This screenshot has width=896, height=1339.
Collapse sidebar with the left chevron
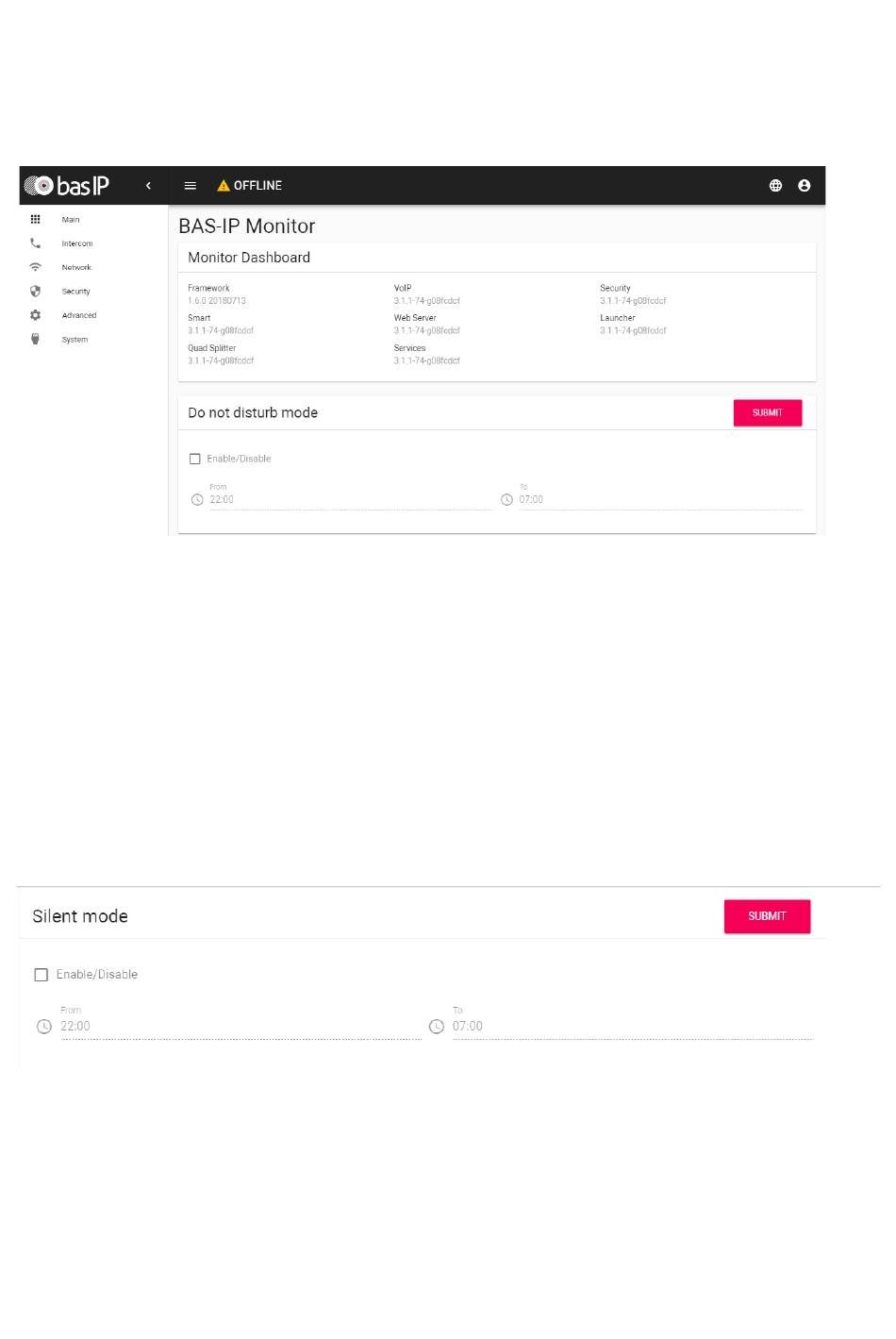(148, 186)
